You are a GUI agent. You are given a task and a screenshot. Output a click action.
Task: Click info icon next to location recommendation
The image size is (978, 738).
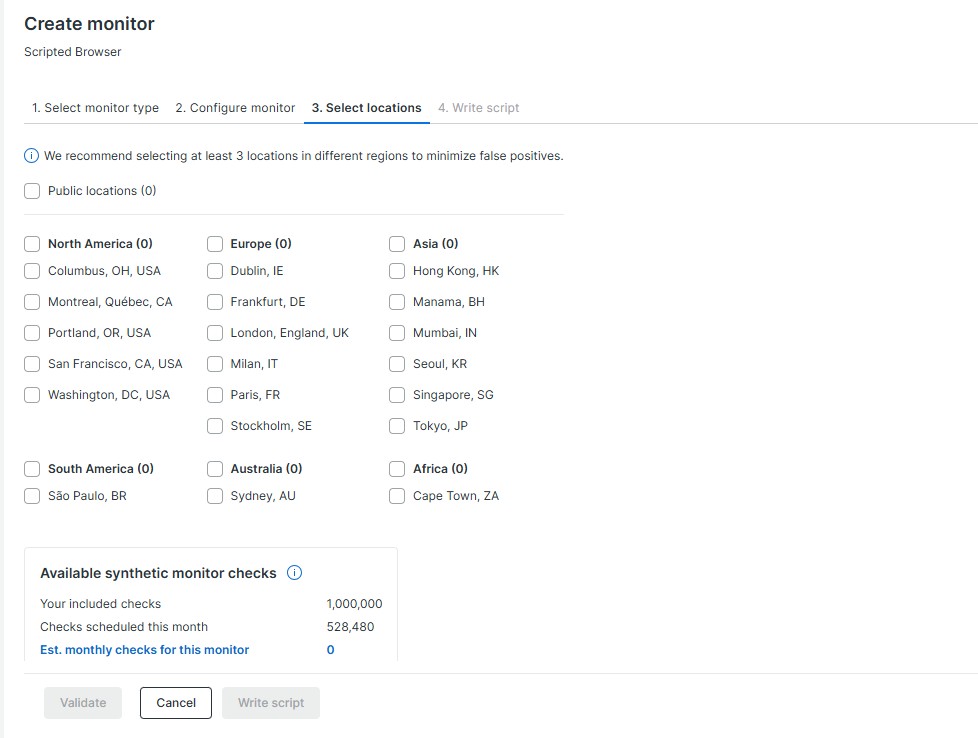click(x=32, y=156)
